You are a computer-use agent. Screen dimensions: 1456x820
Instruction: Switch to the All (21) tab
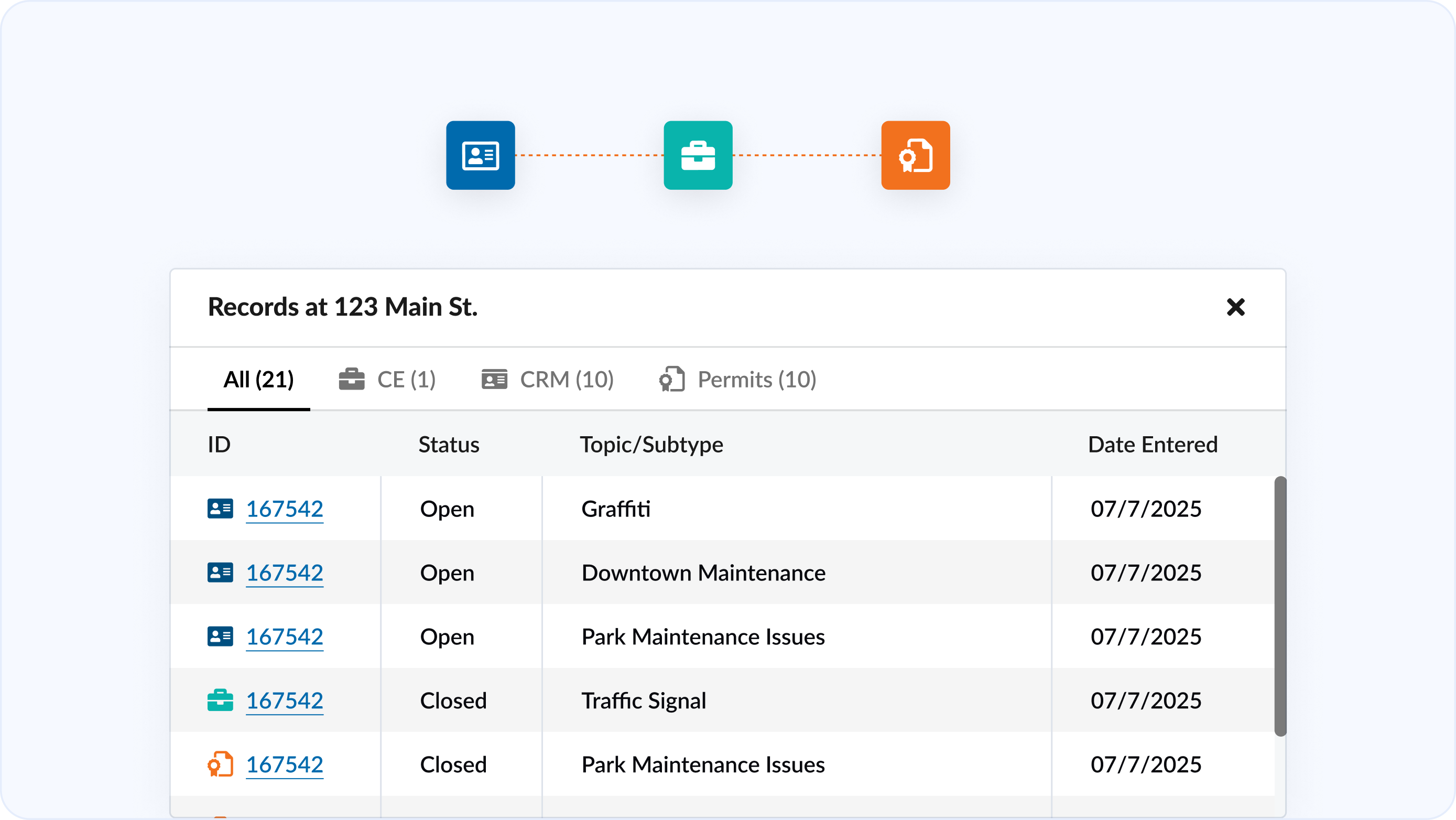tap(258, 380)
